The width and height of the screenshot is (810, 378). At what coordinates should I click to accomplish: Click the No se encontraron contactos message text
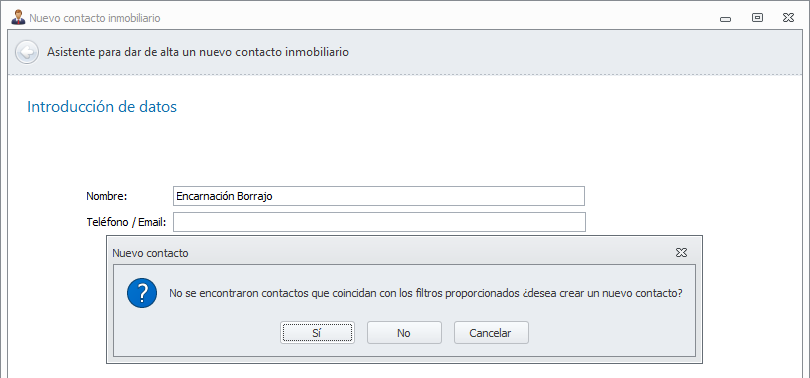(x=426, y=293)
